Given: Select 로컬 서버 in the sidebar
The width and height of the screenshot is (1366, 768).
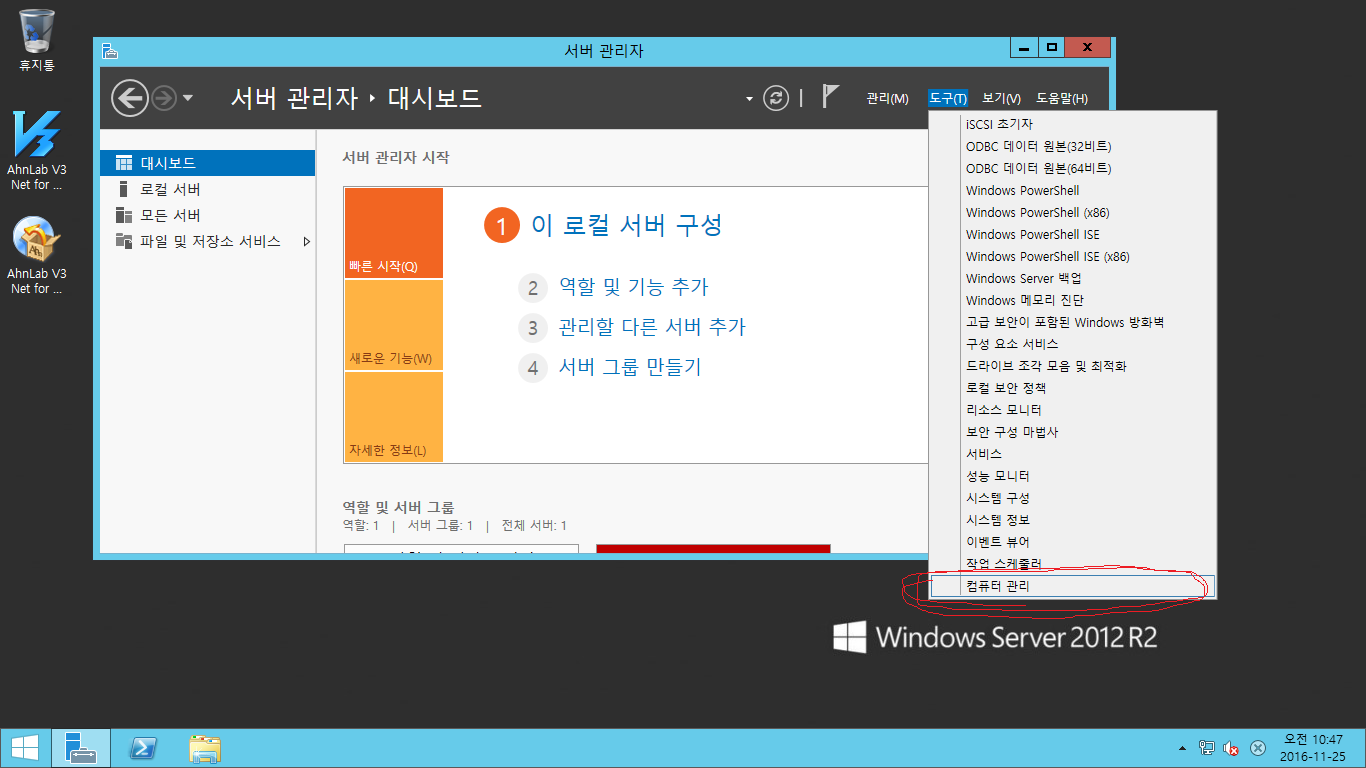Looking at the screenshot, I should [x=208, y=189].
